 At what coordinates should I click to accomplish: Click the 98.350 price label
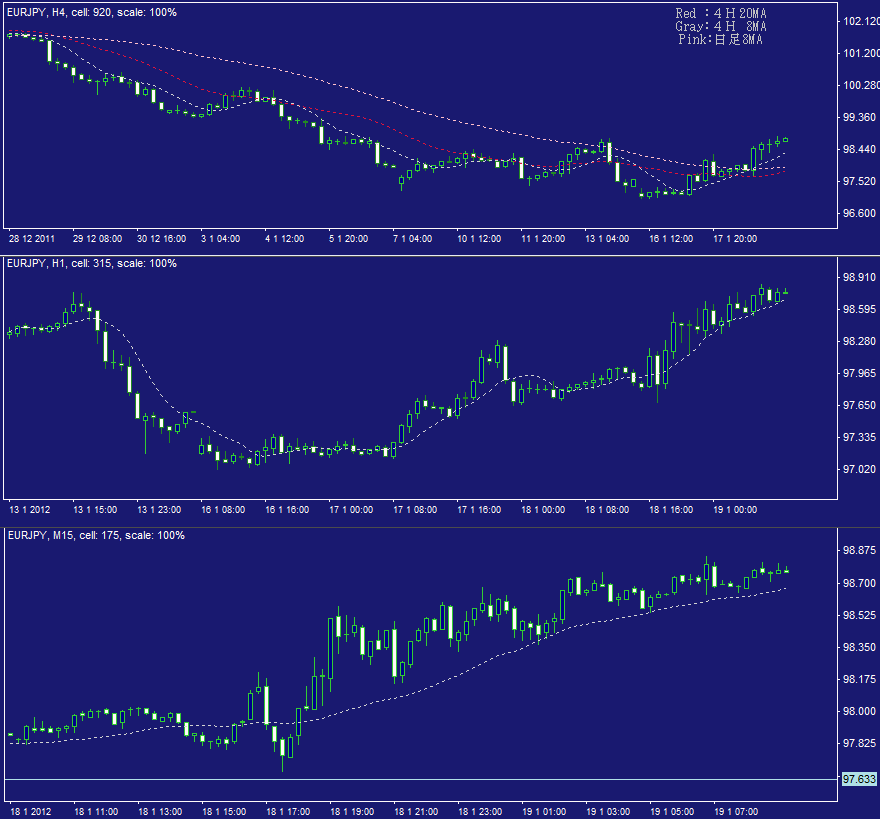pos(859,647)
